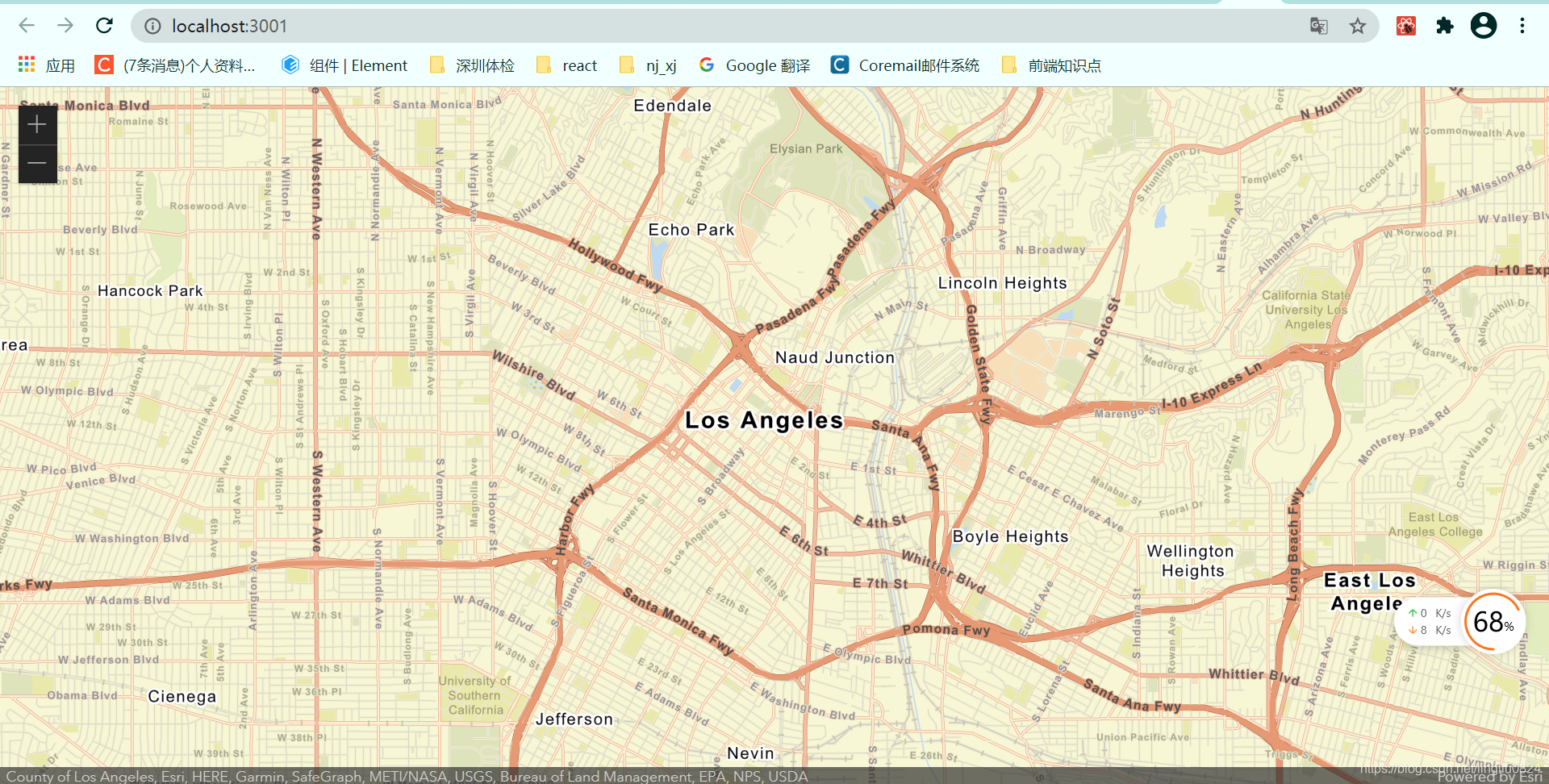Zoom out on the map
The width and height of the screenshot is (1549, 784).
coord(37,164)
